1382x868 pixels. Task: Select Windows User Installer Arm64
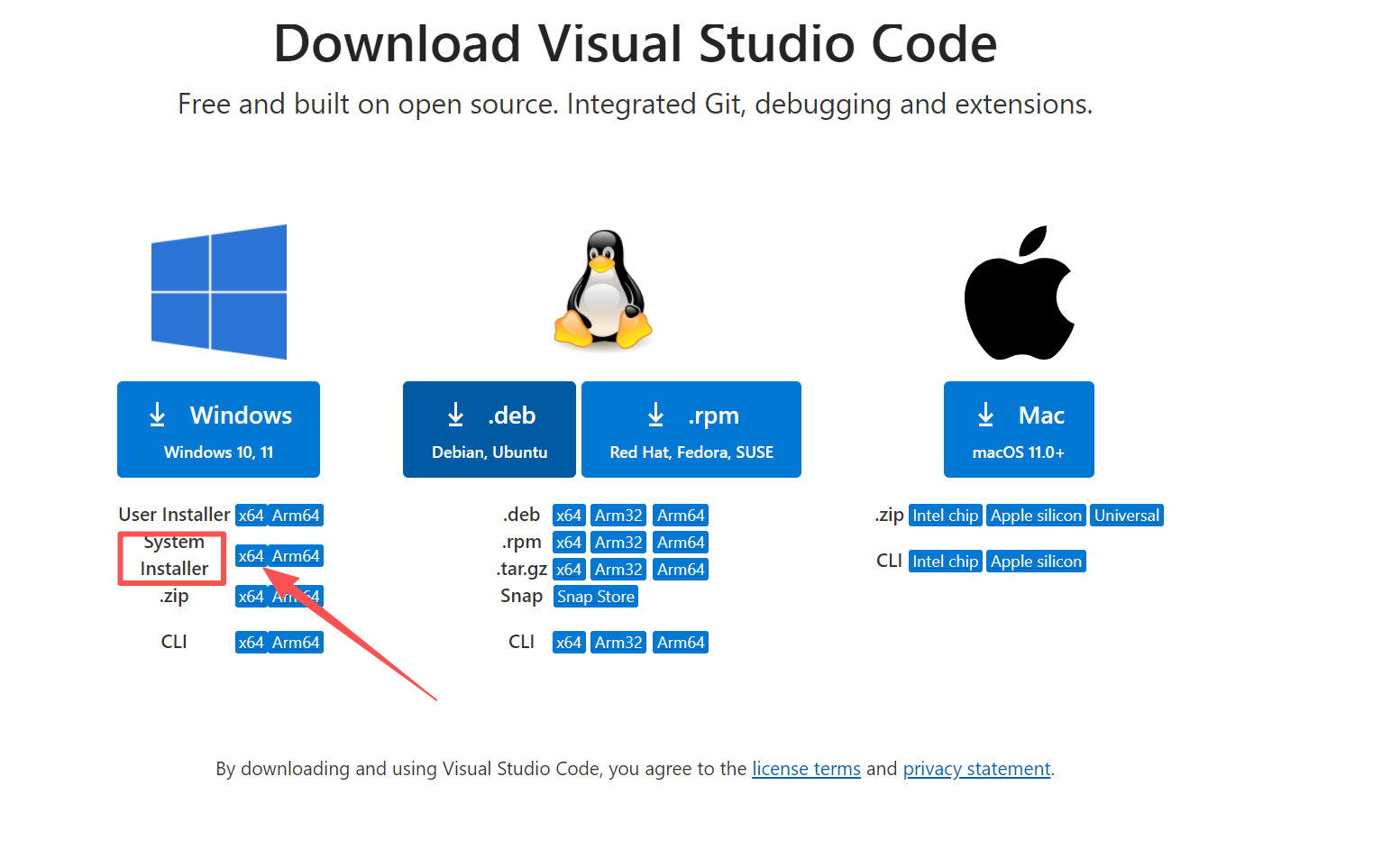296,516
